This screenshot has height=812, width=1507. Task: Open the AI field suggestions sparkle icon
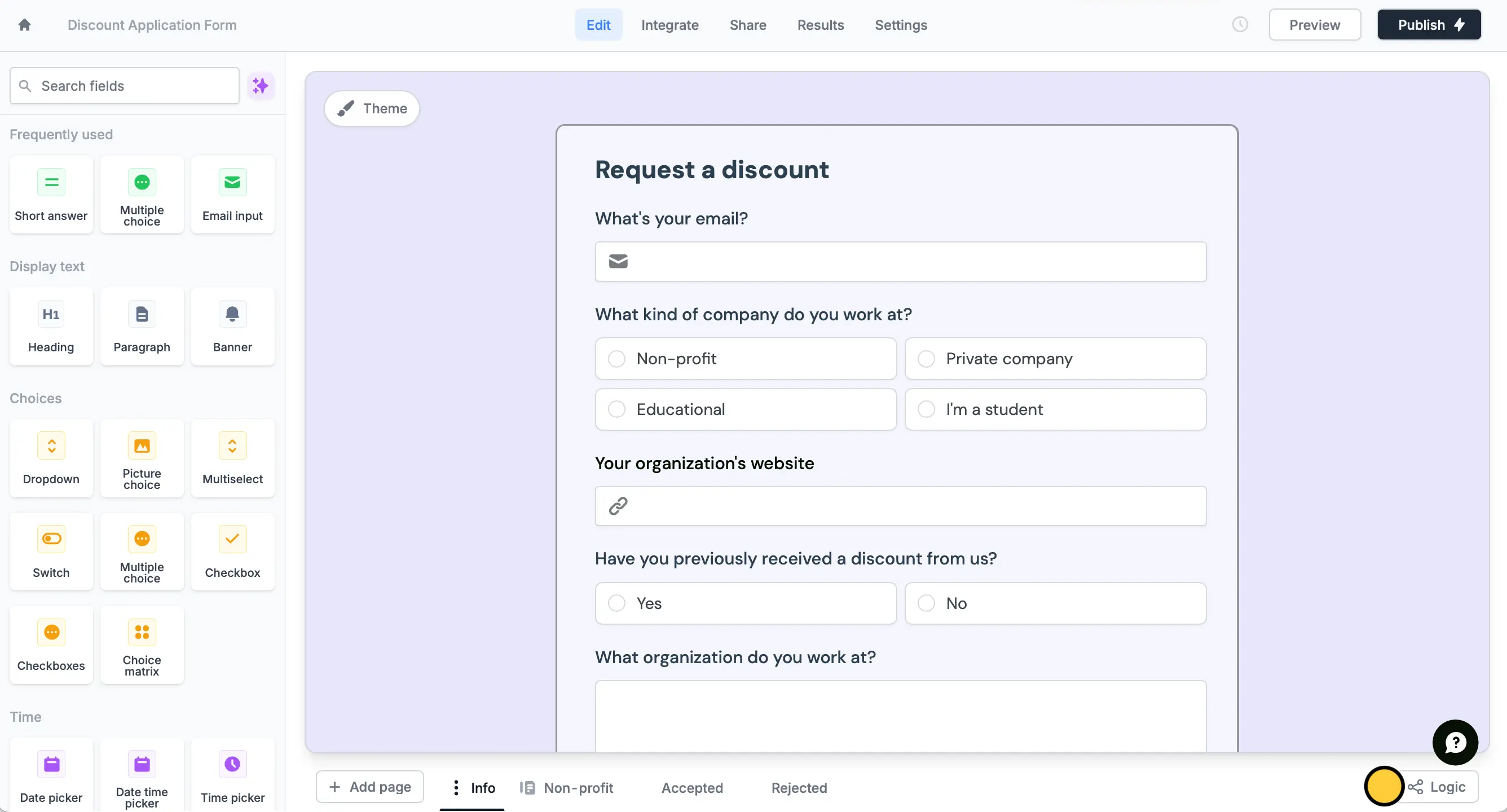(261, 85)
